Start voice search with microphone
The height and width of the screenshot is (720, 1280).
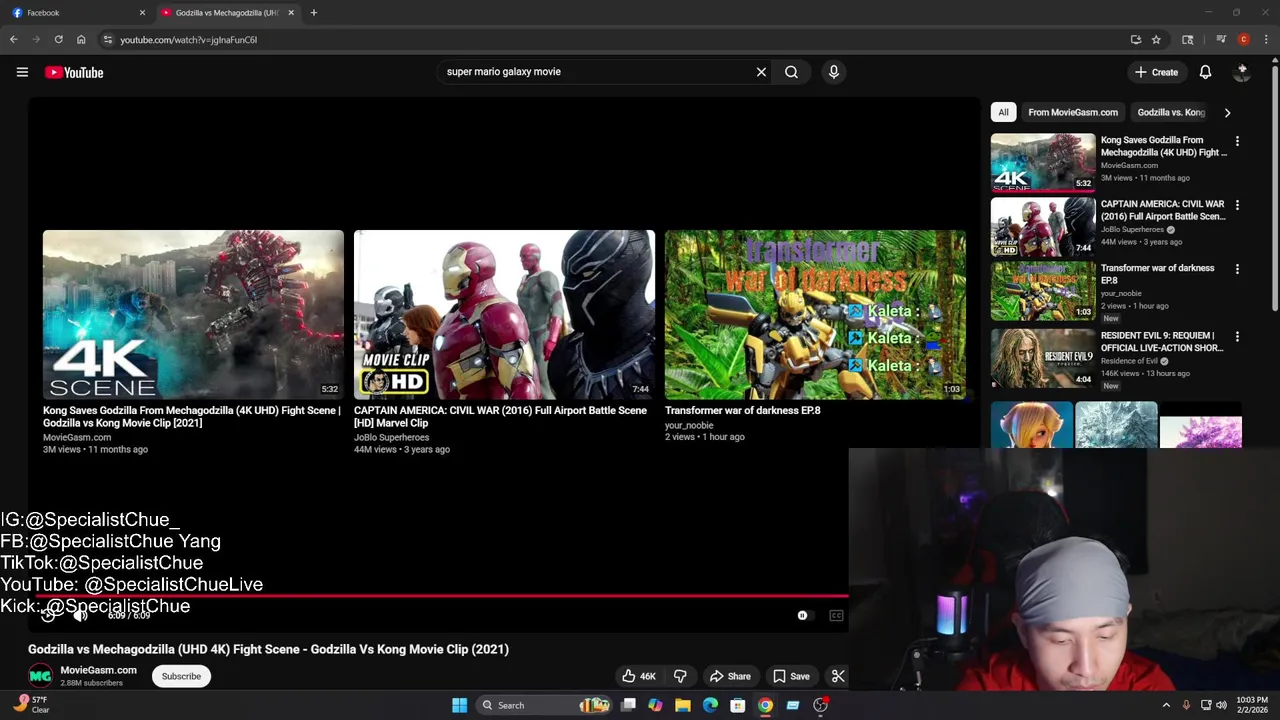833,72
